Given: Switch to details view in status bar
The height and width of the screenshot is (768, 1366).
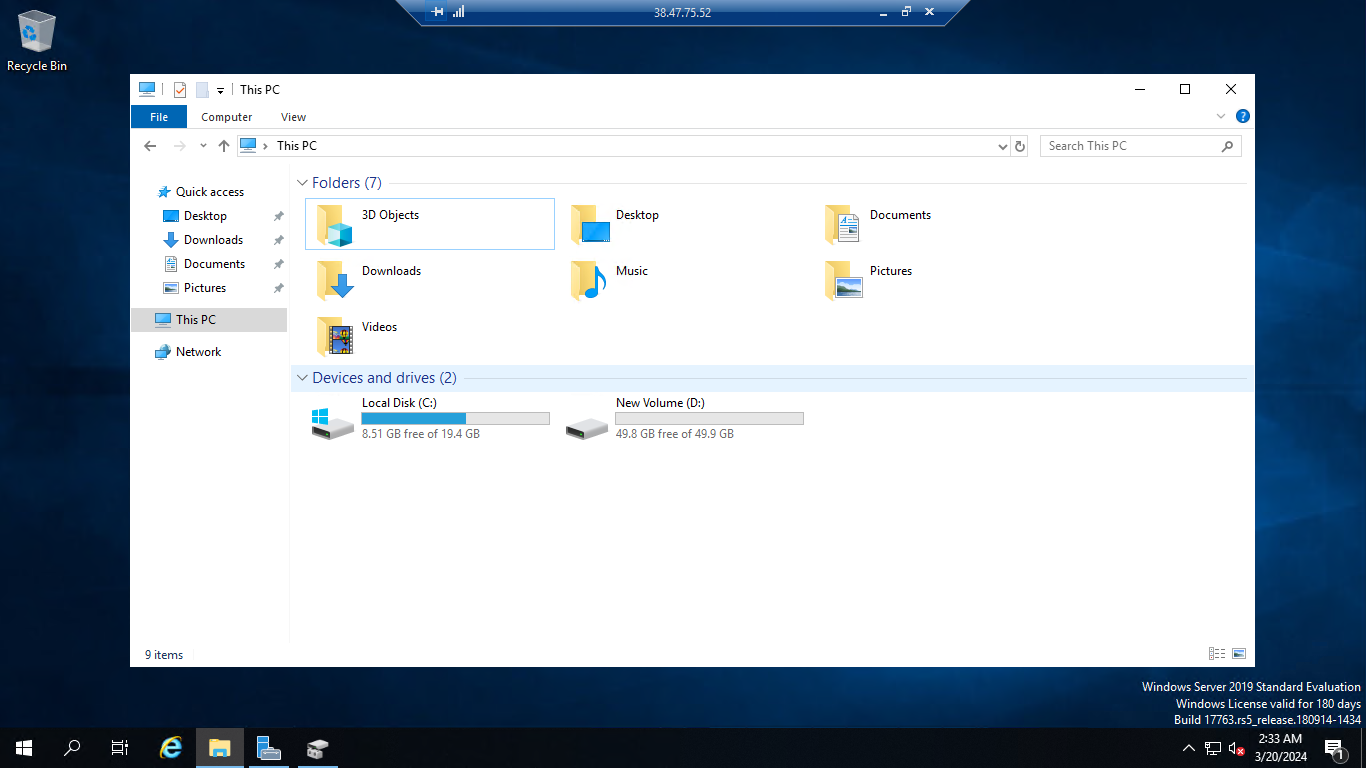Looking at the screenshot, I should point(1216,653).
